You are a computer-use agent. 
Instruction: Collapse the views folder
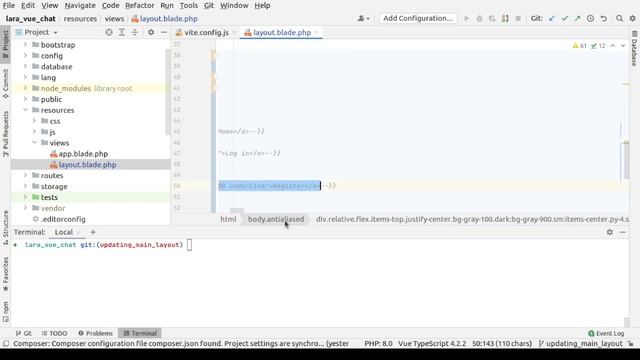click(34, 143)
